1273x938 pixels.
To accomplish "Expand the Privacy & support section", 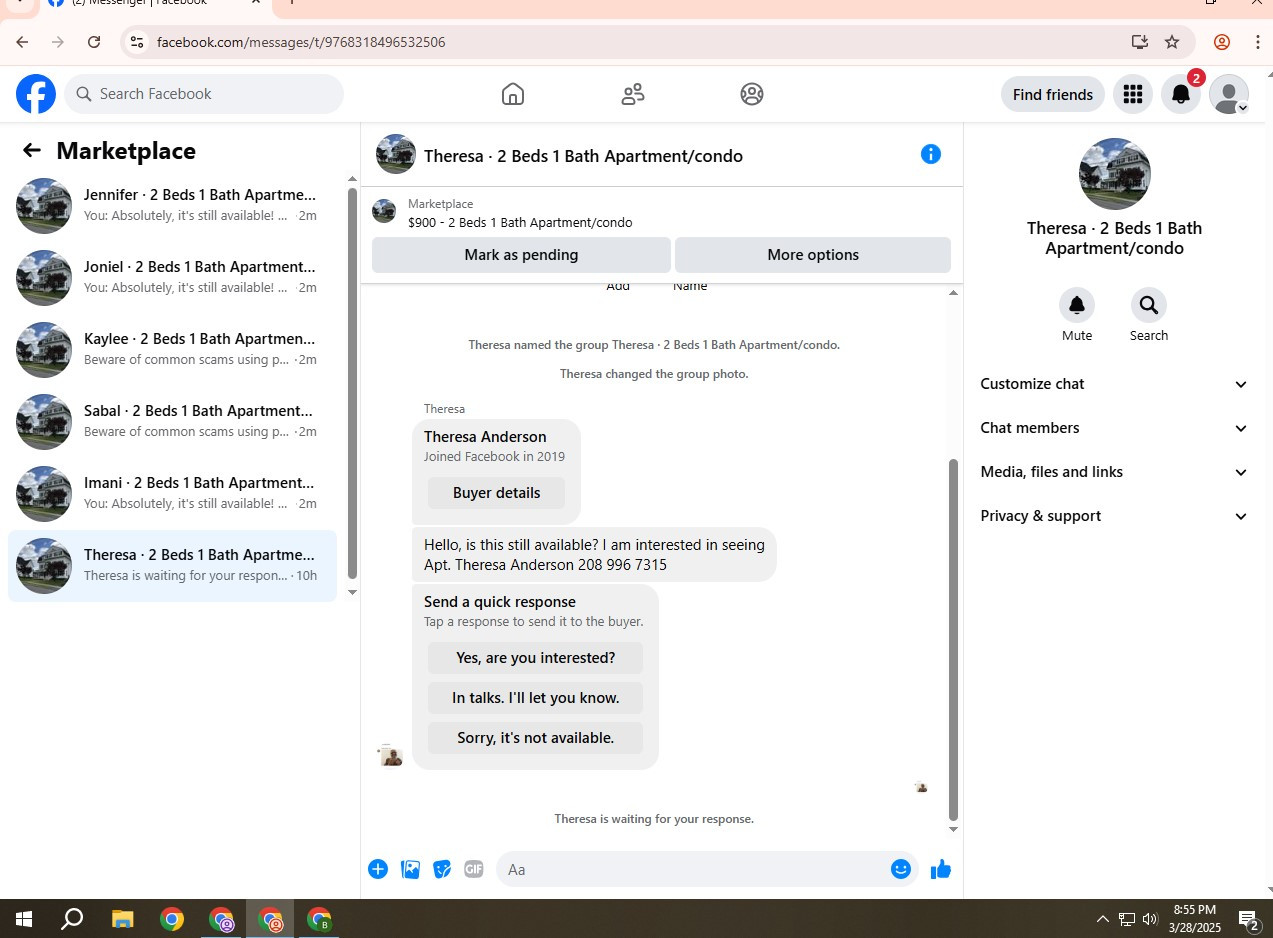I will (x=1114, y=516).
